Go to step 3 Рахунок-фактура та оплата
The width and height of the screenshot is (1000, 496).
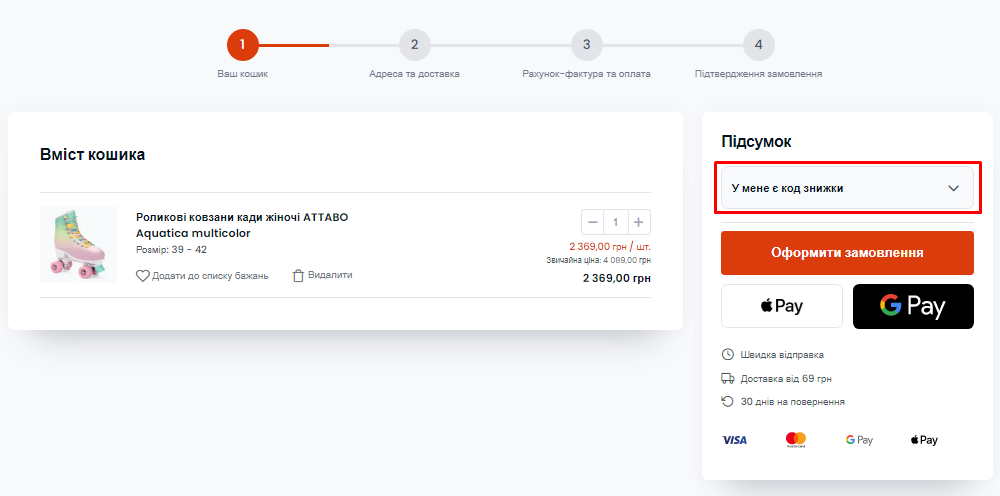(x=586, y=45)
